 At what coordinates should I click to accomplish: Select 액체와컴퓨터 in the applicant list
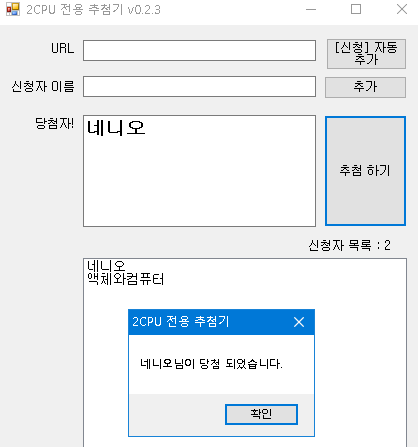126,279
